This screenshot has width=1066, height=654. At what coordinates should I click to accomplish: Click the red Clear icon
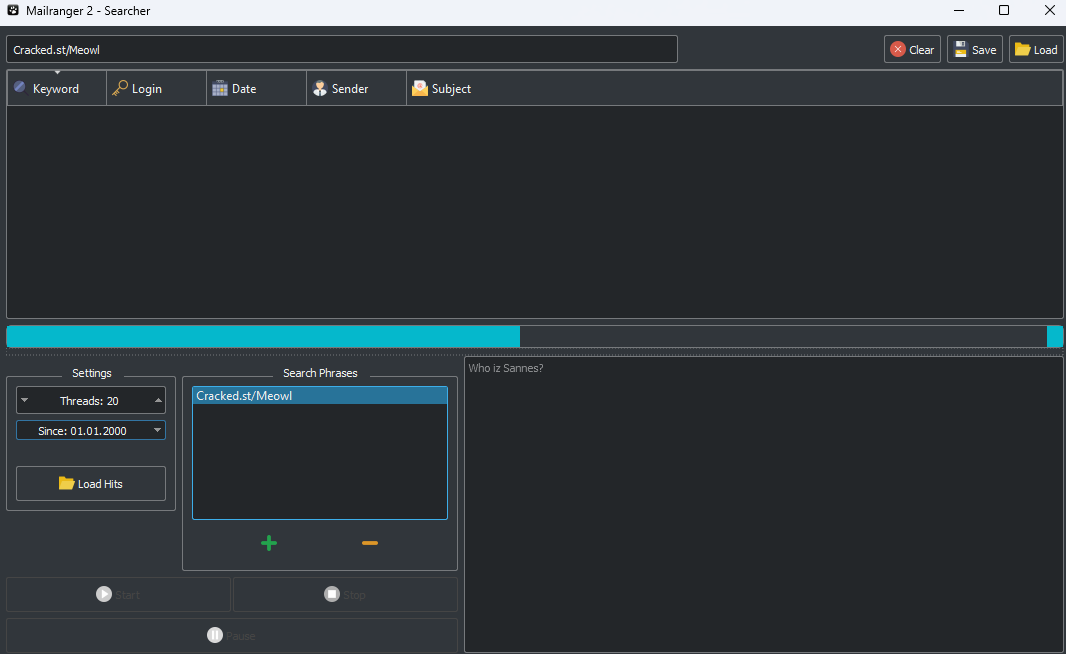click(x=897, y=50)
